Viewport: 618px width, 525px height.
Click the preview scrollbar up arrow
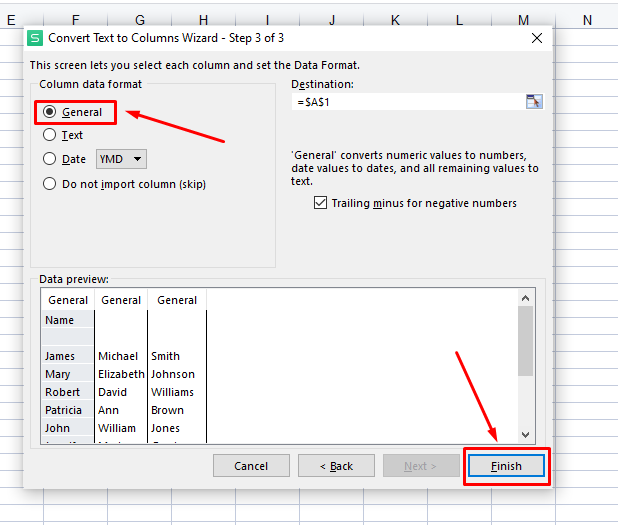(x=525, y=298)
